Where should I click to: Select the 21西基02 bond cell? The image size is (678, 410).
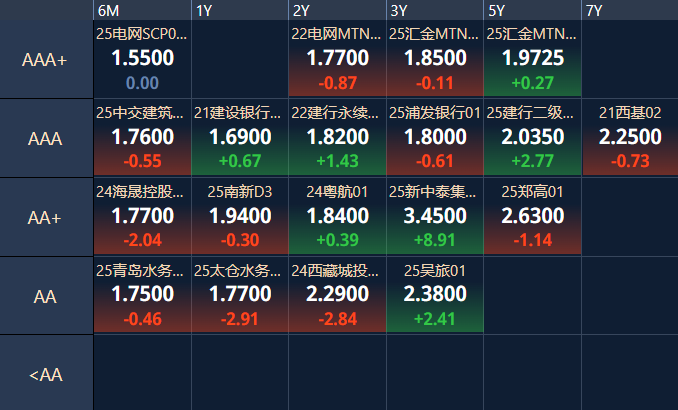[630, 138]
